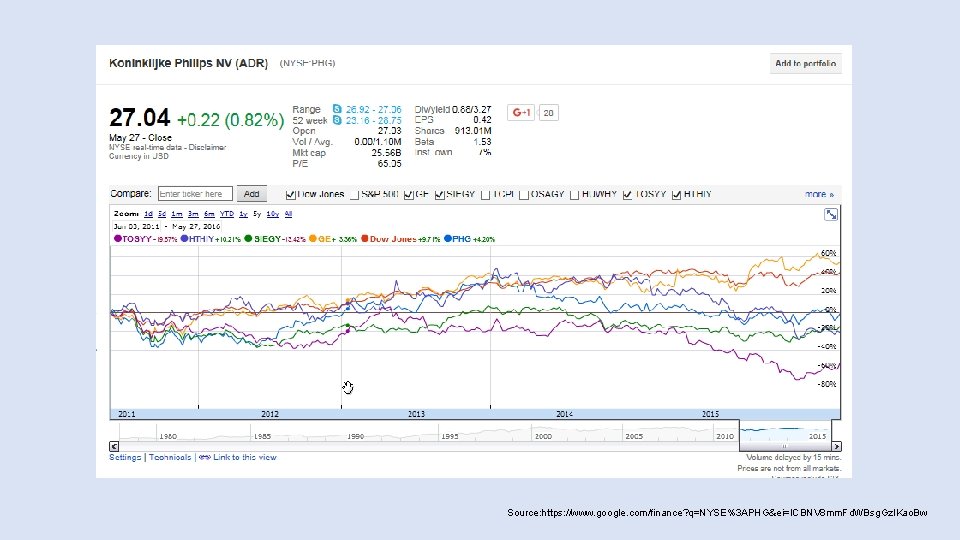
Task: Set chart zoom to All
Action: 288,214
